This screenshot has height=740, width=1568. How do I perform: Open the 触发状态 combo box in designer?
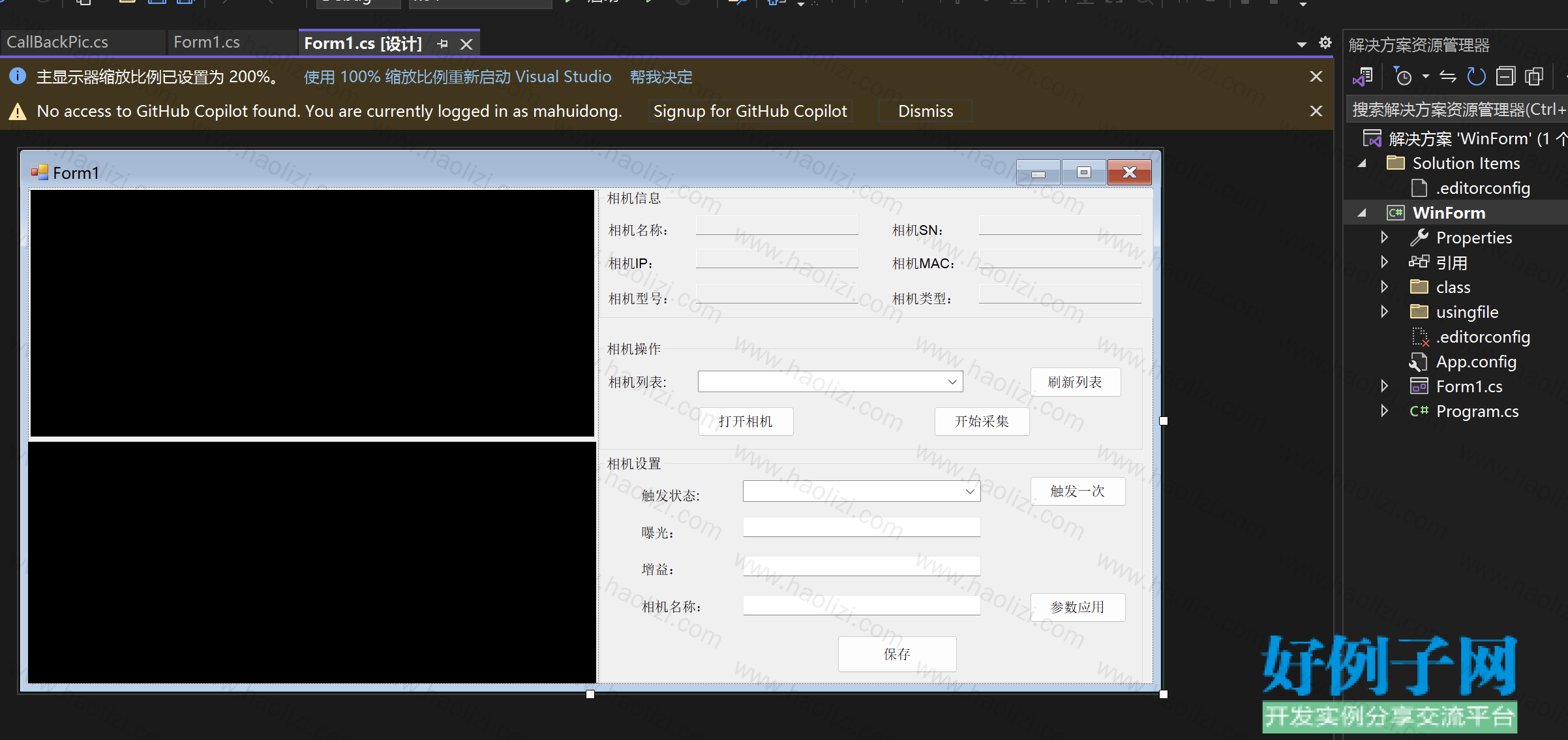tap(862, 491)
